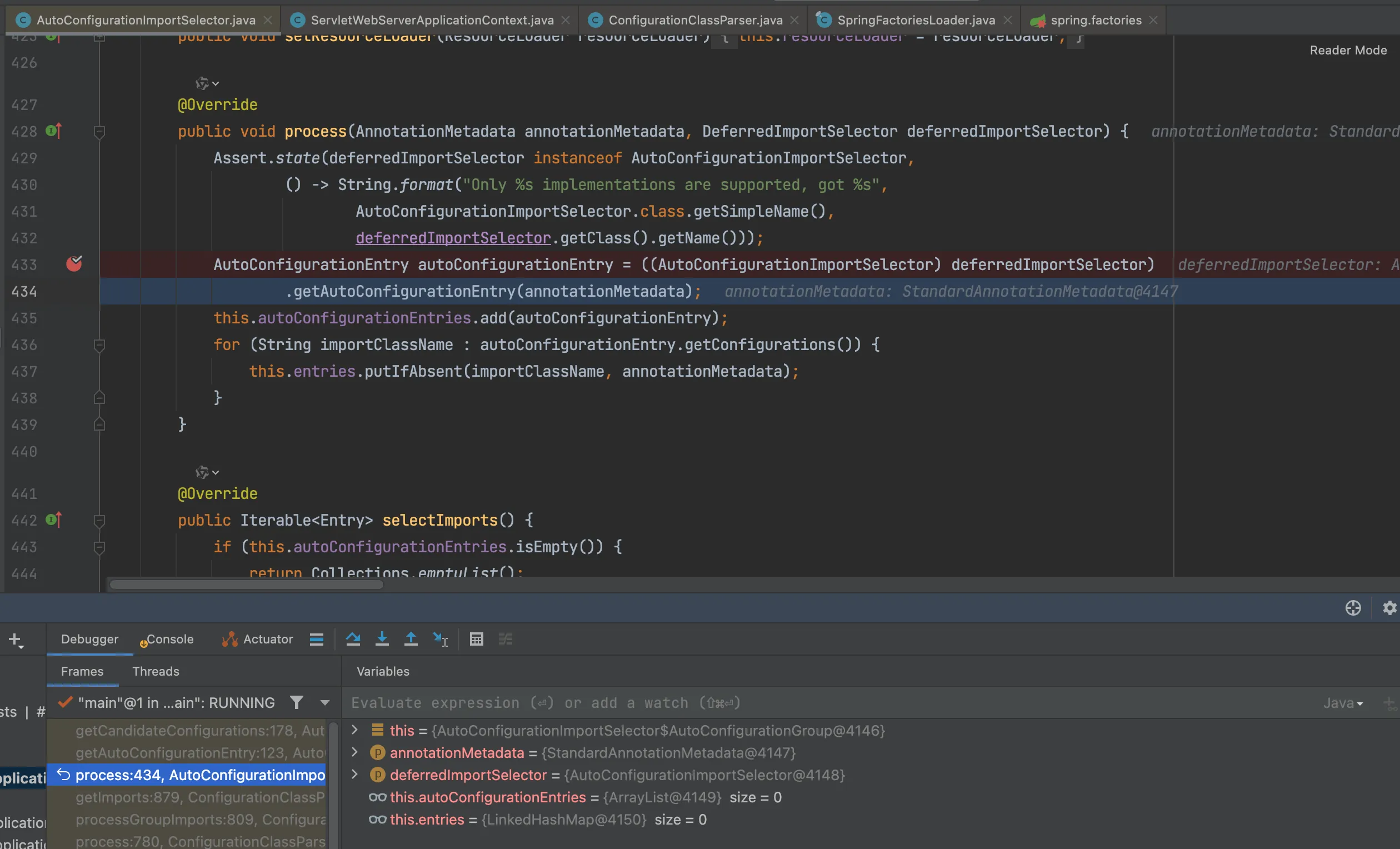Toggle code folding at line 436
This screenshot has width=1400, height=849.
coord(99,344)
